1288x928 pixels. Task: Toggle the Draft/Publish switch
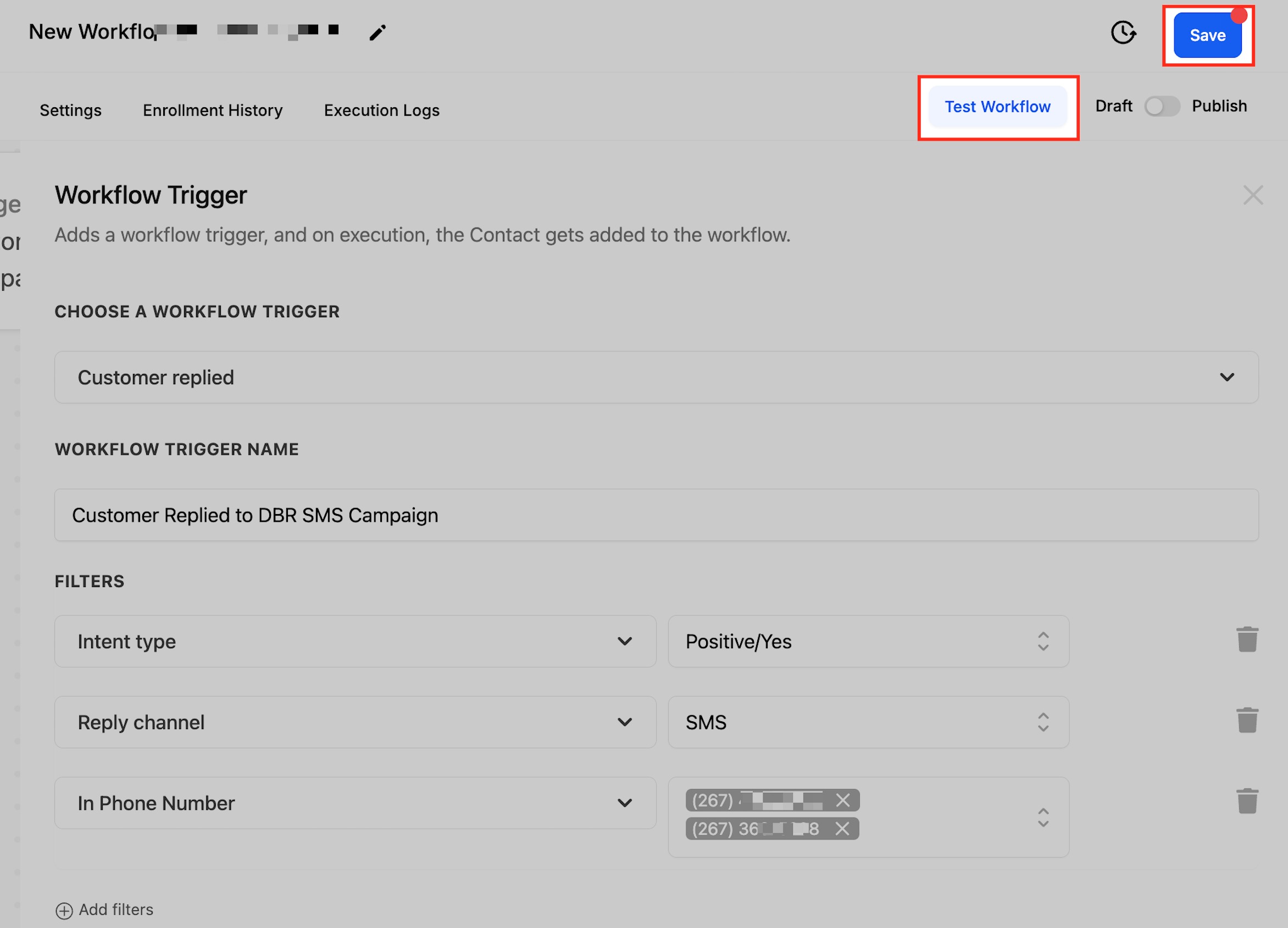point(1162,106)
